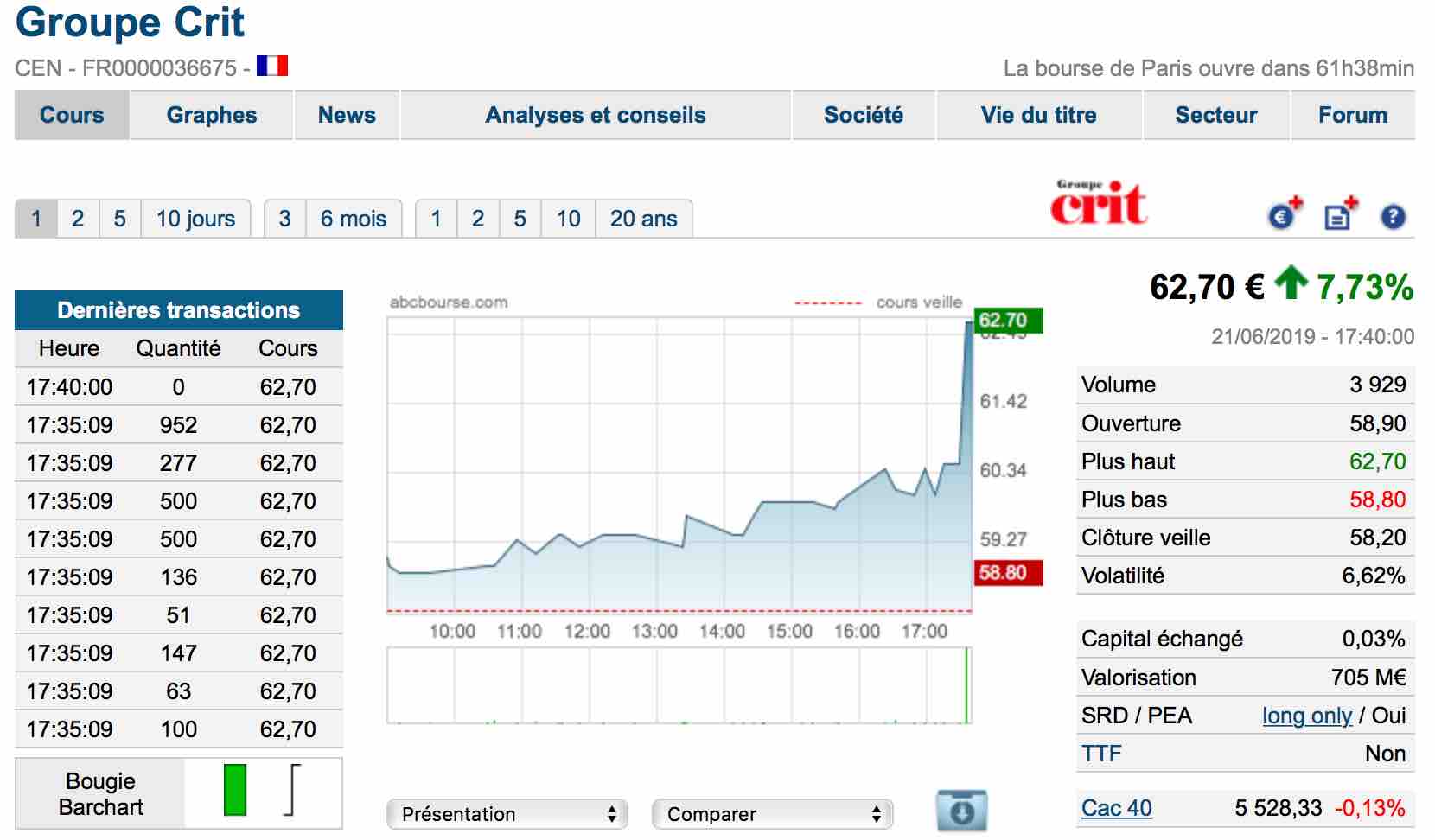Click the 7,73% price change

tap(1365, 287)
